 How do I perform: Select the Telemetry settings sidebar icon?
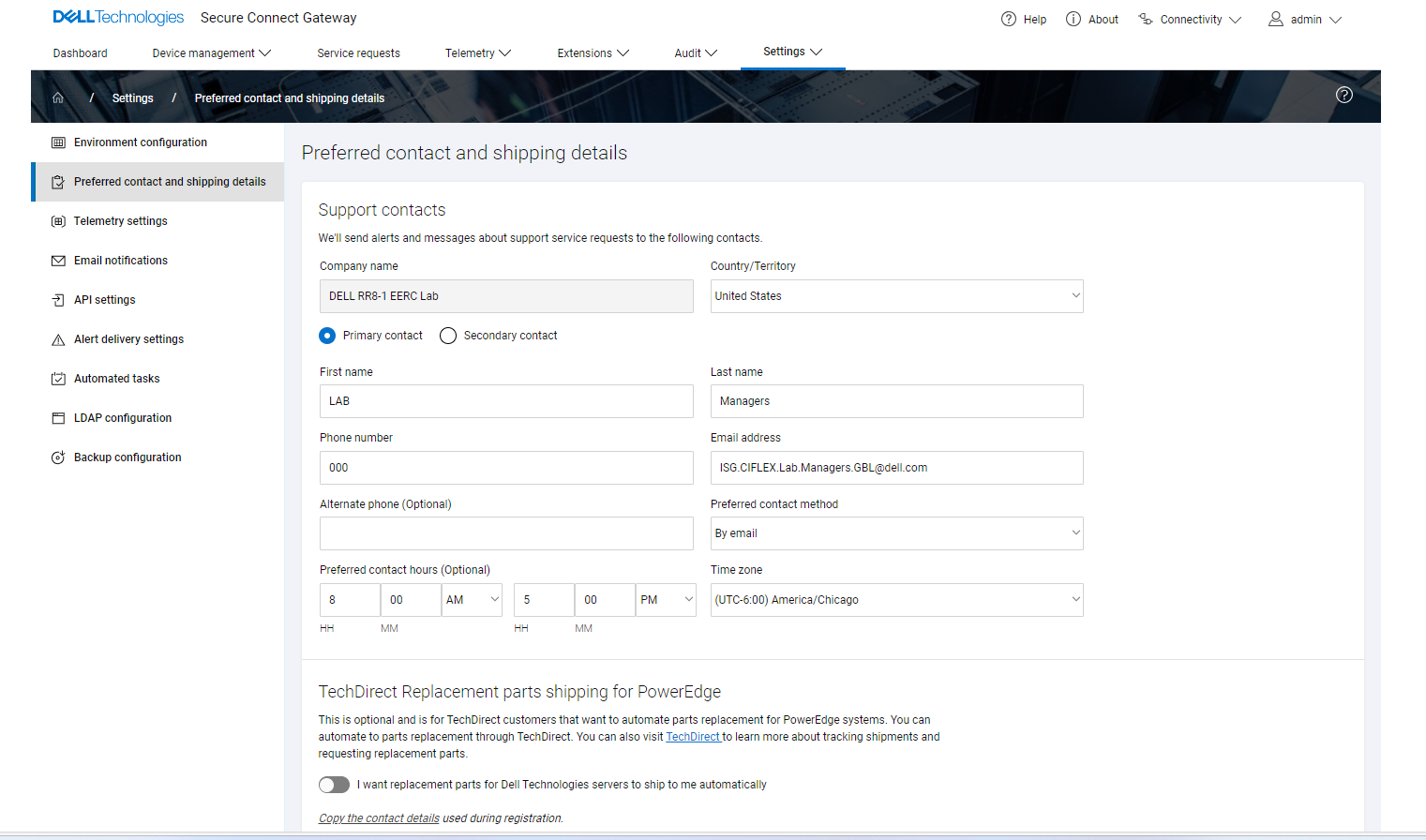[57, 220]
